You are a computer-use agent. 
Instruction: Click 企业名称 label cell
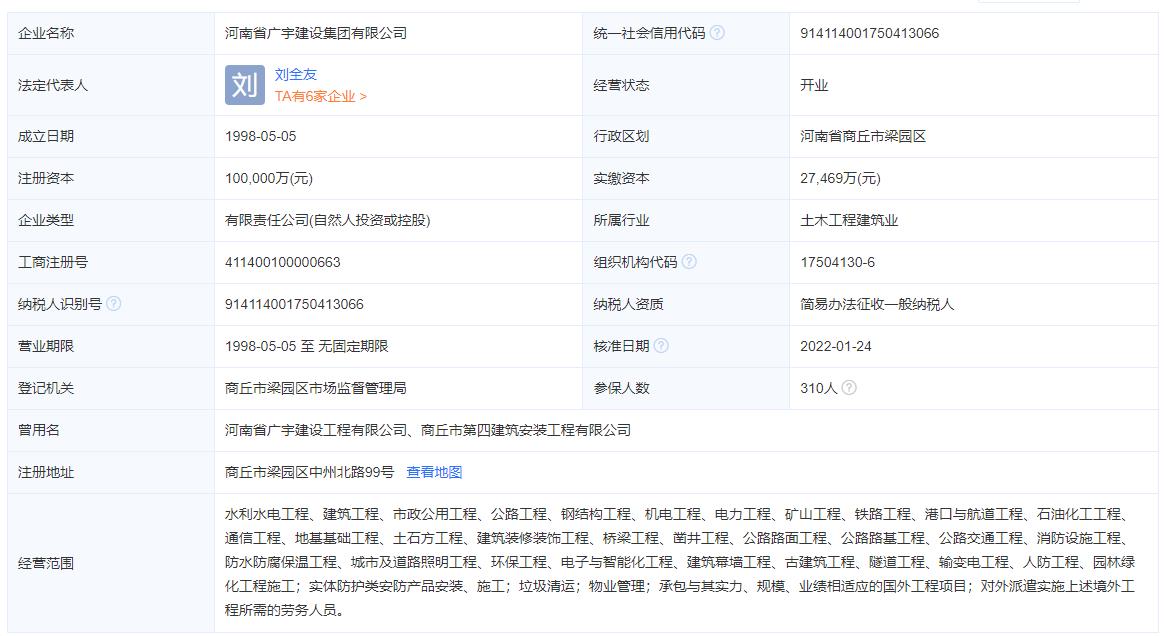pos(111,33)
